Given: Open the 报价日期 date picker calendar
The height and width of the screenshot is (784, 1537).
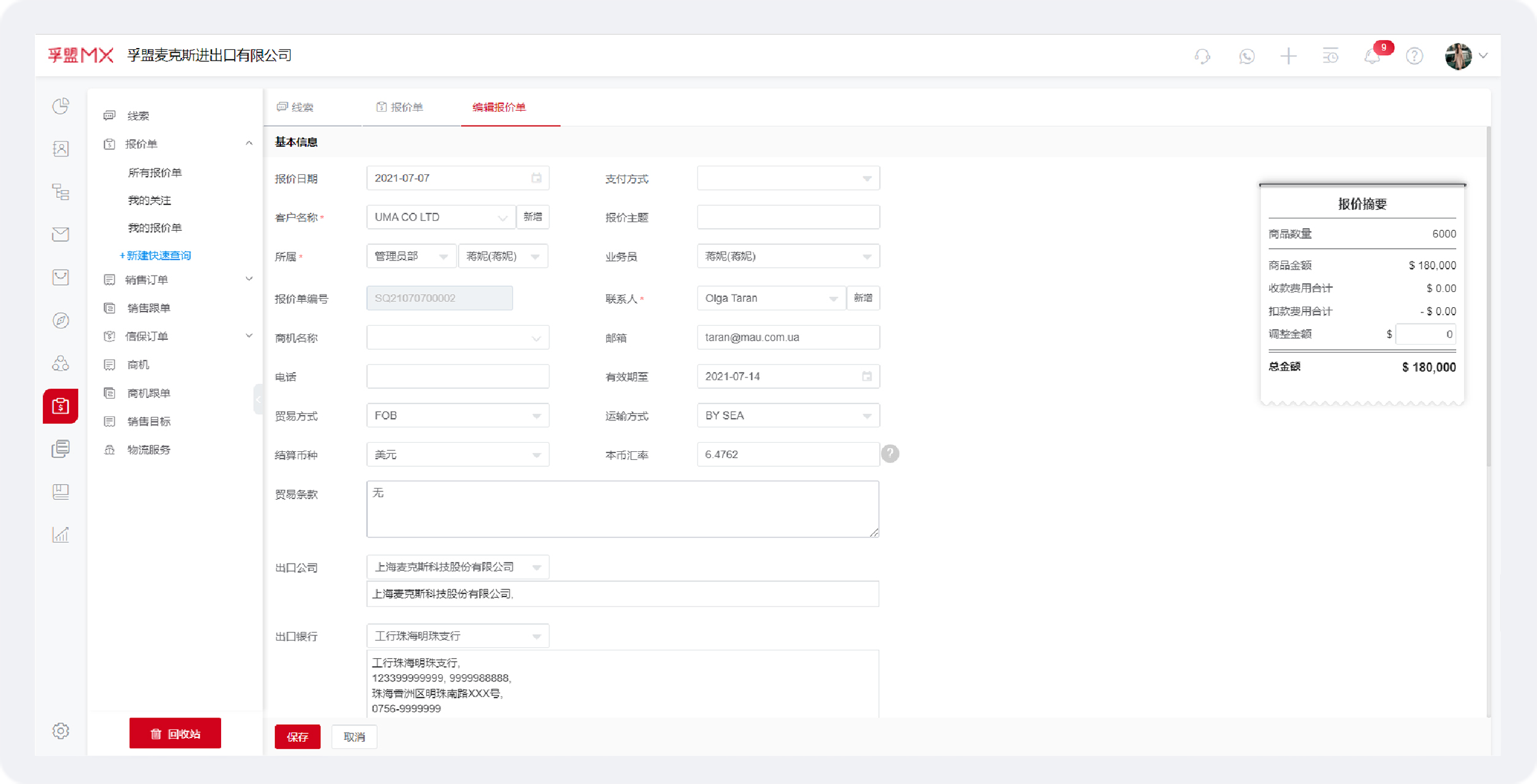Looking at the screenshot, I should (x=536, y=178).
